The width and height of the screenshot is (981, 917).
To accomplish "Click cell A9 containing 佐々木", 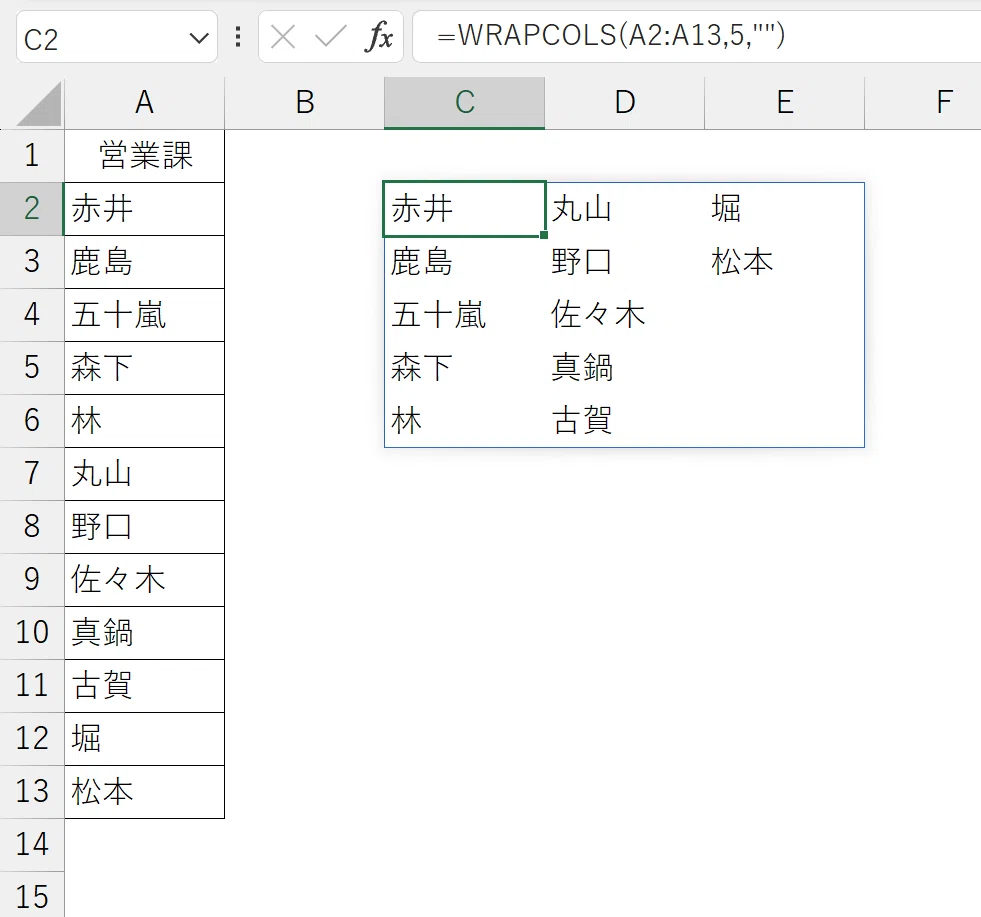I will tap(145, 580).
